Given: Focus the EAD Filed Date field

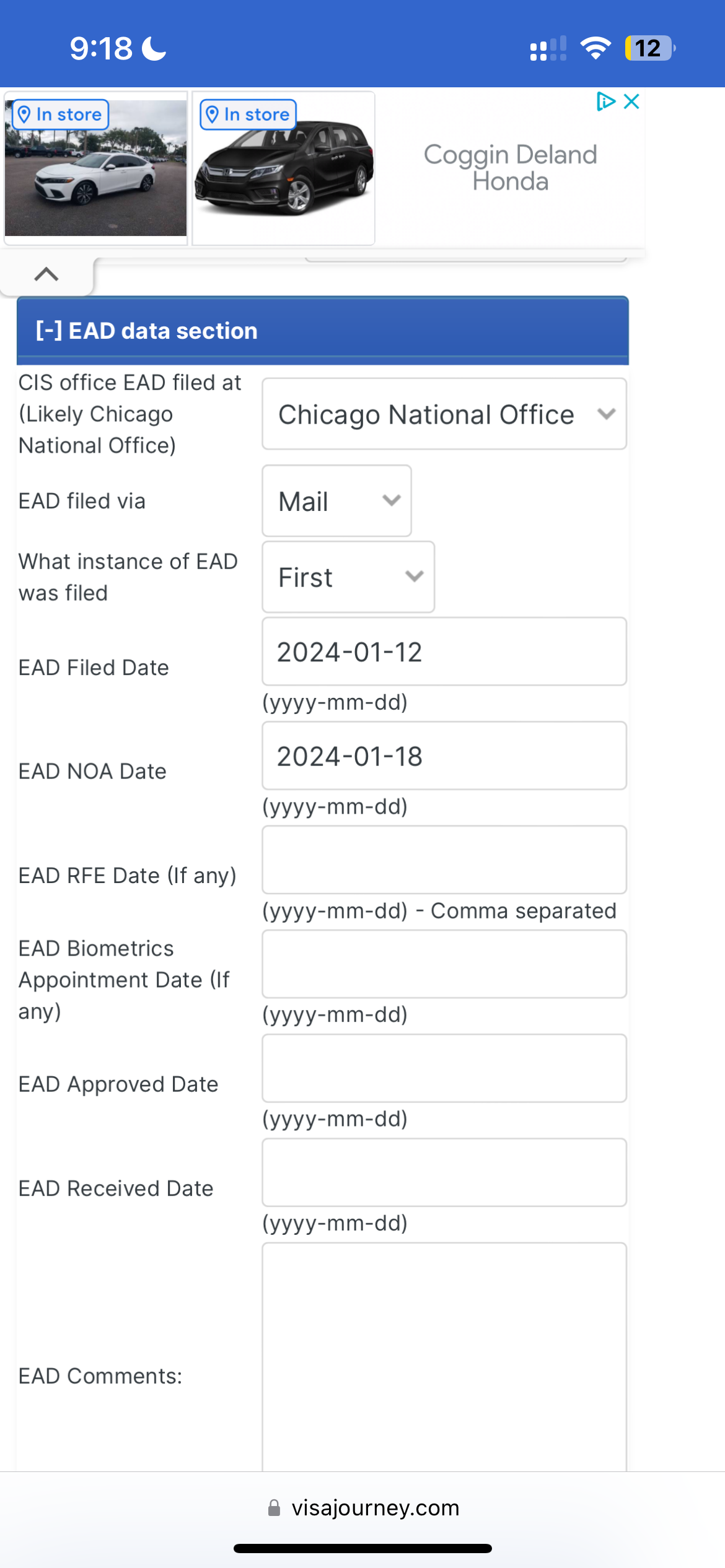Looking at the screenshot, I should pyautogui.click(x=444, y=651).
